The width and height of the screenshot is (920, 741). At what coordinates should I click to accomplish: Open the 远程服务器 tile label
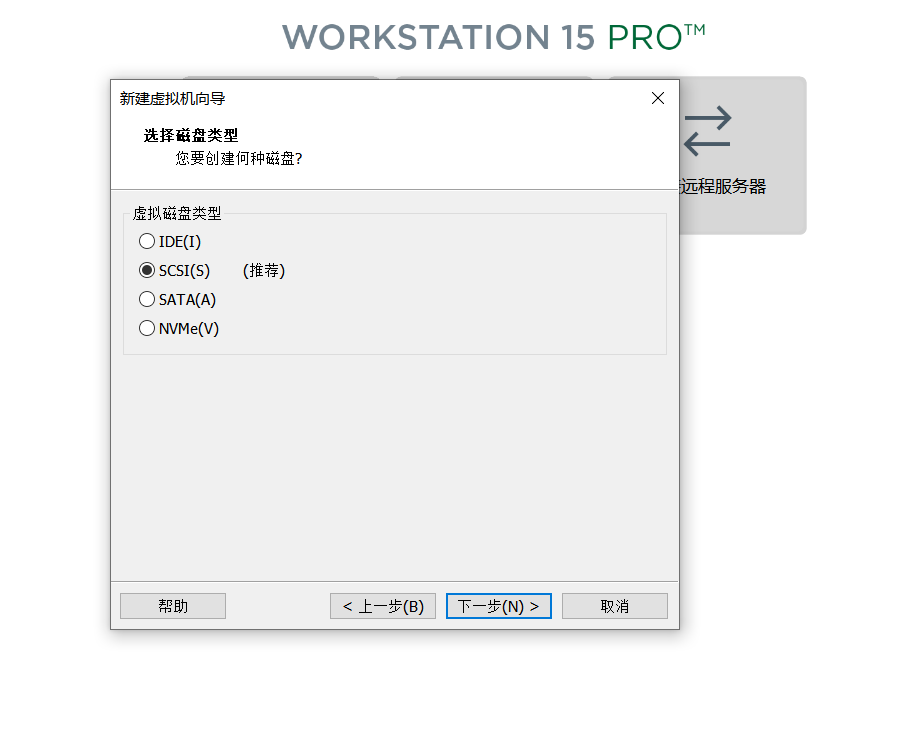723,187
